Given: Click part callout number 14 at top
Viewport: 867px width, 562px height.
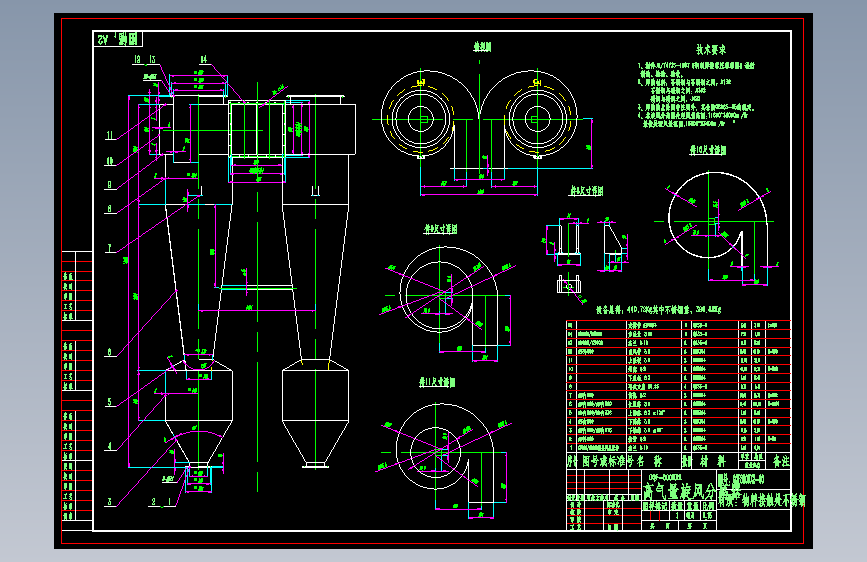Looking at the screenshot, I should (x=203, y=59).
